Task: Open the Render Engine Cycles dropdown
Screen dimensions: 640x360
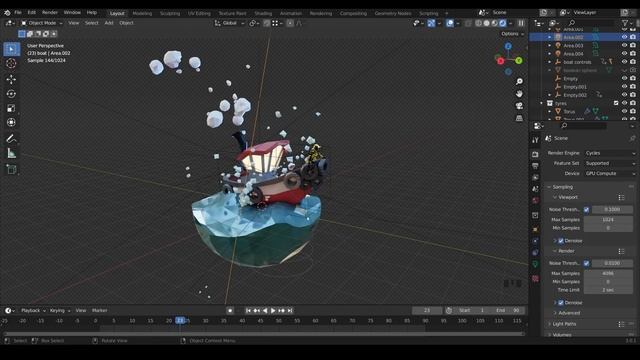Action: click(610, 153)
